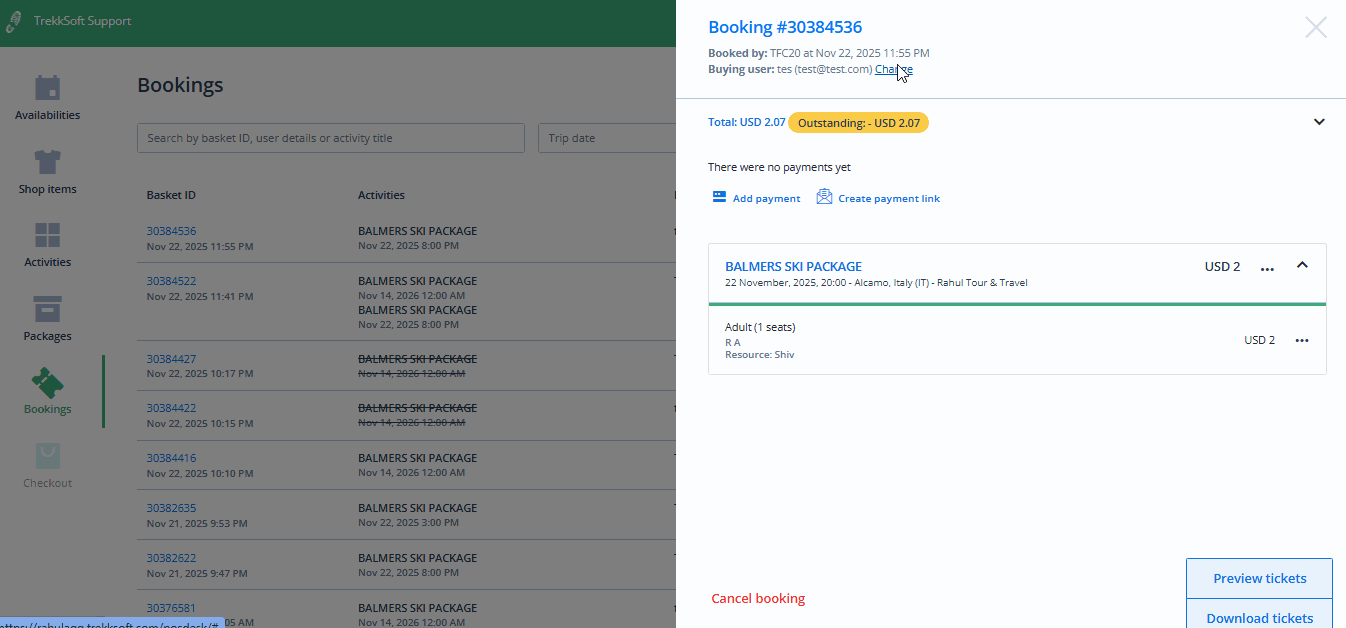The image size is (1346, 628).
Task: Open booking 30384522 from the list
Action: pos(171,280)
